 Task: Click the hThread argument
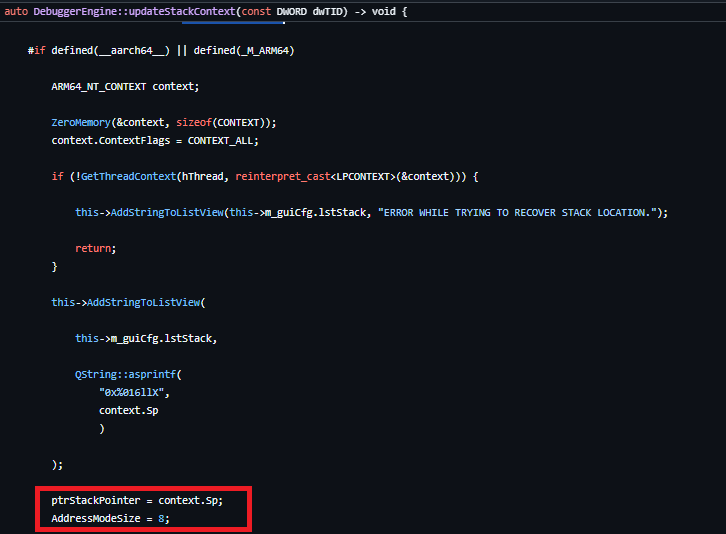coord(202,176)
